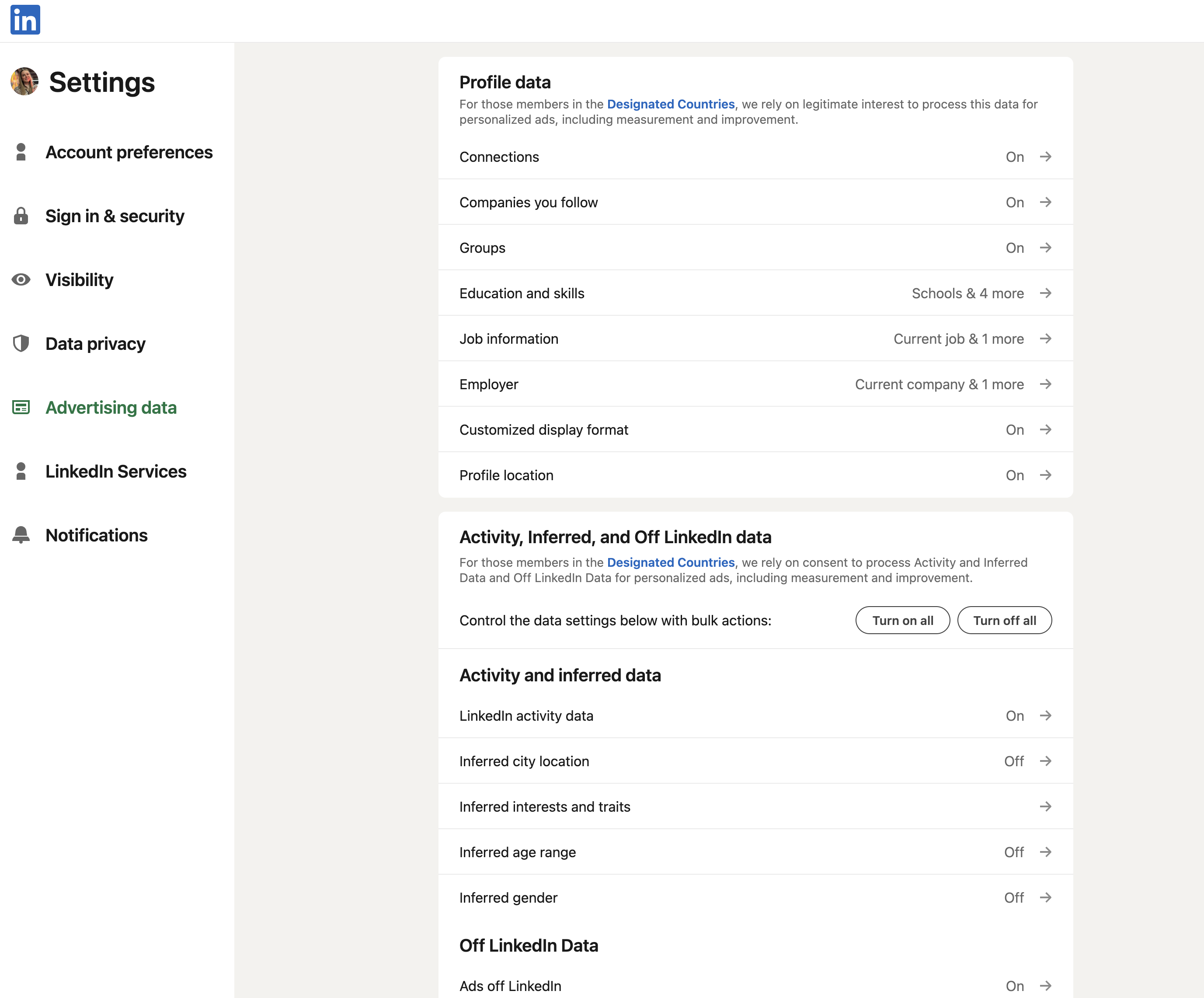Screen dimensions: 1204x998
Task: Click the arrow on Groups row
Action: [x=1045, y=248]
